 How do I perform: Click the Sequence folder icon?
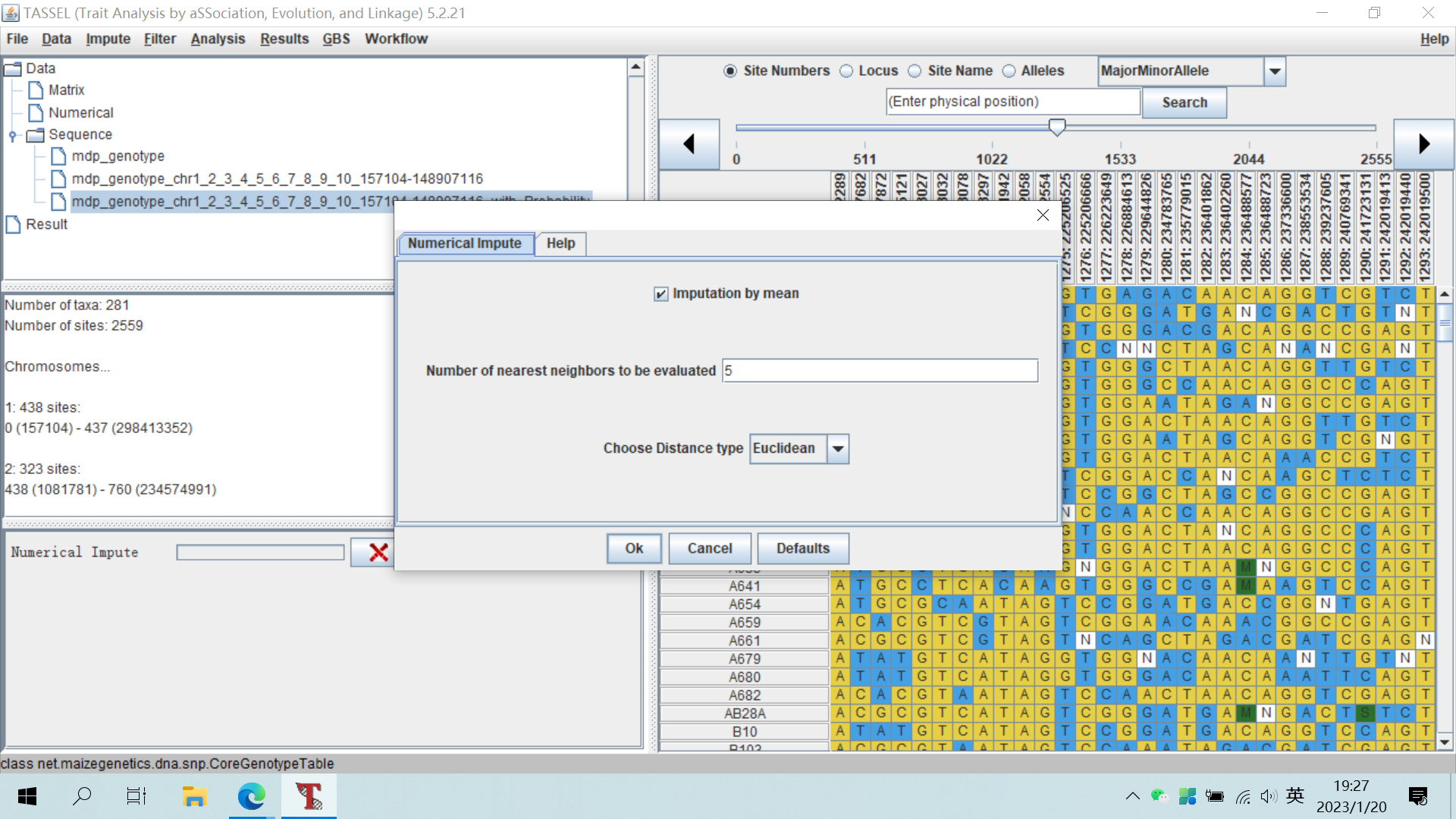36,135
